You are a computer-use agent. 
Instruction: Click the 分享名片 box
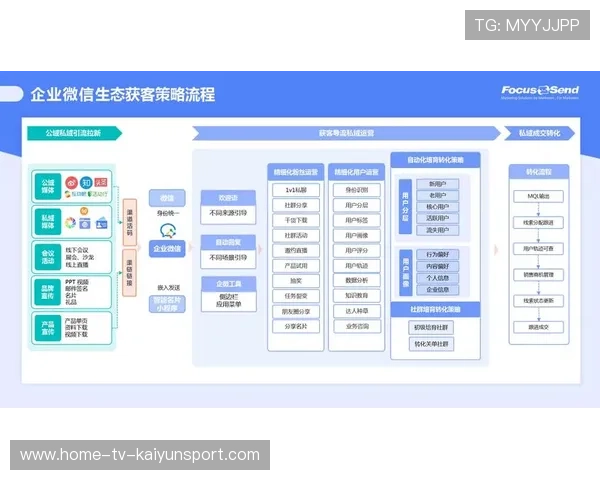point(296,326)
